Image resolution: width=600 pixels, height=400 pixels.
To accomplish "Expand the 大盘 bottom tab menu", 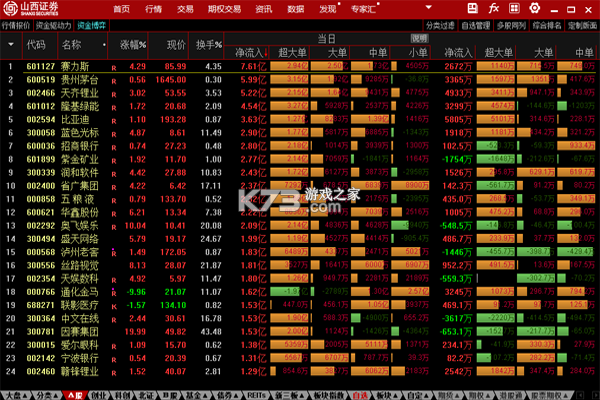I will click(x=24, y=395).
